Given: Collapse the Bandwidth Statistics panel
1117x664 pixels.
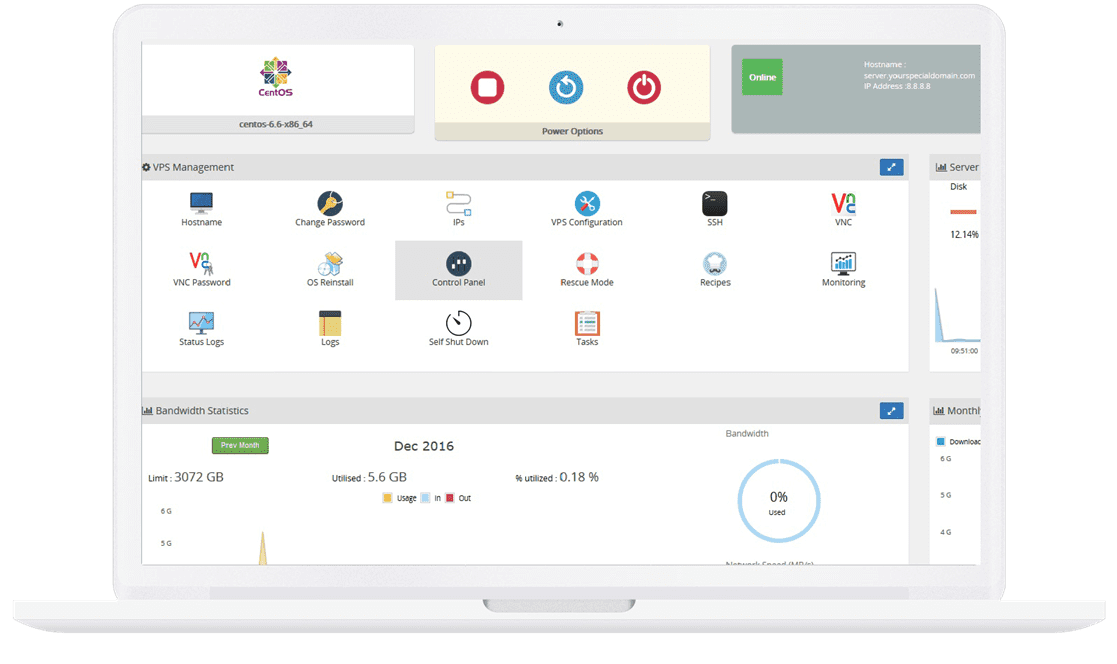Looking at the screenshot, I should [891, 411].
